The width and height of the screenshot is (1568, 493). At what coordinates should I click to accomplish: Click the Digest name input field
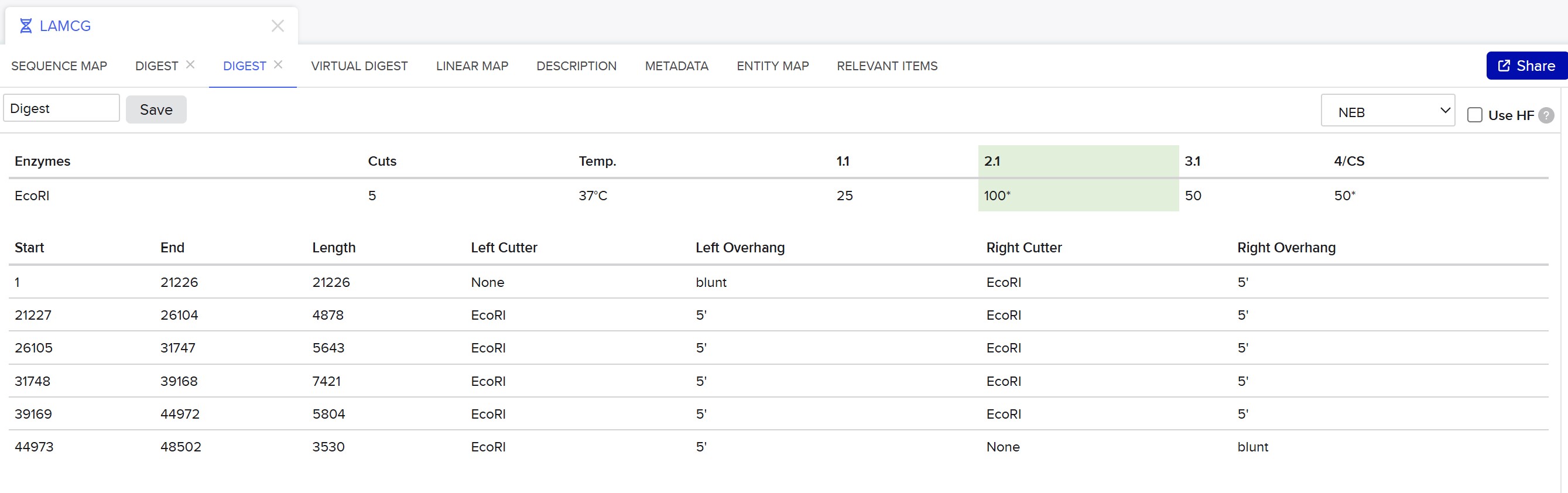[x=61, y=108]
